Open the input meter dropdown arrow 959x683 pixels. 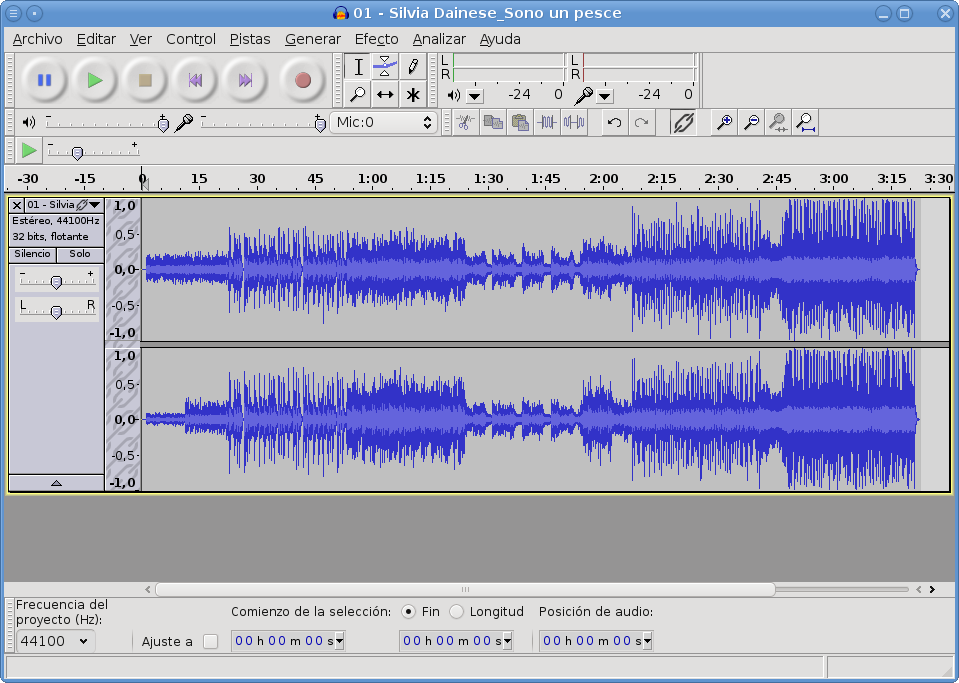click(x=604, y=96)
